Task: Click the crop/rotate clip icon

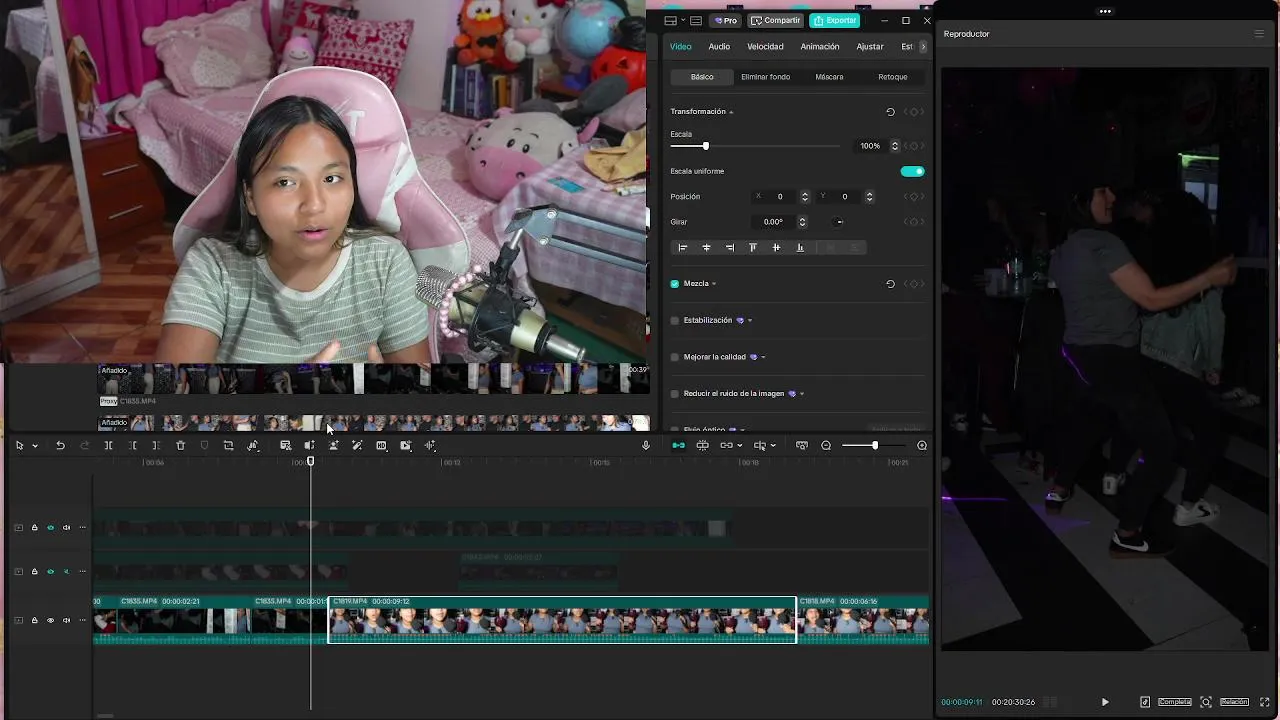Action: [228, 445]
